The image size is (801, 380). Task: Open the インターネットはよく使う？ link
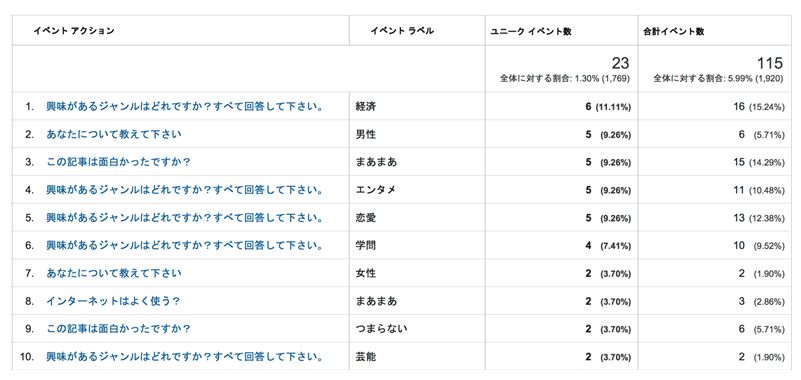(x=113, y=301)
